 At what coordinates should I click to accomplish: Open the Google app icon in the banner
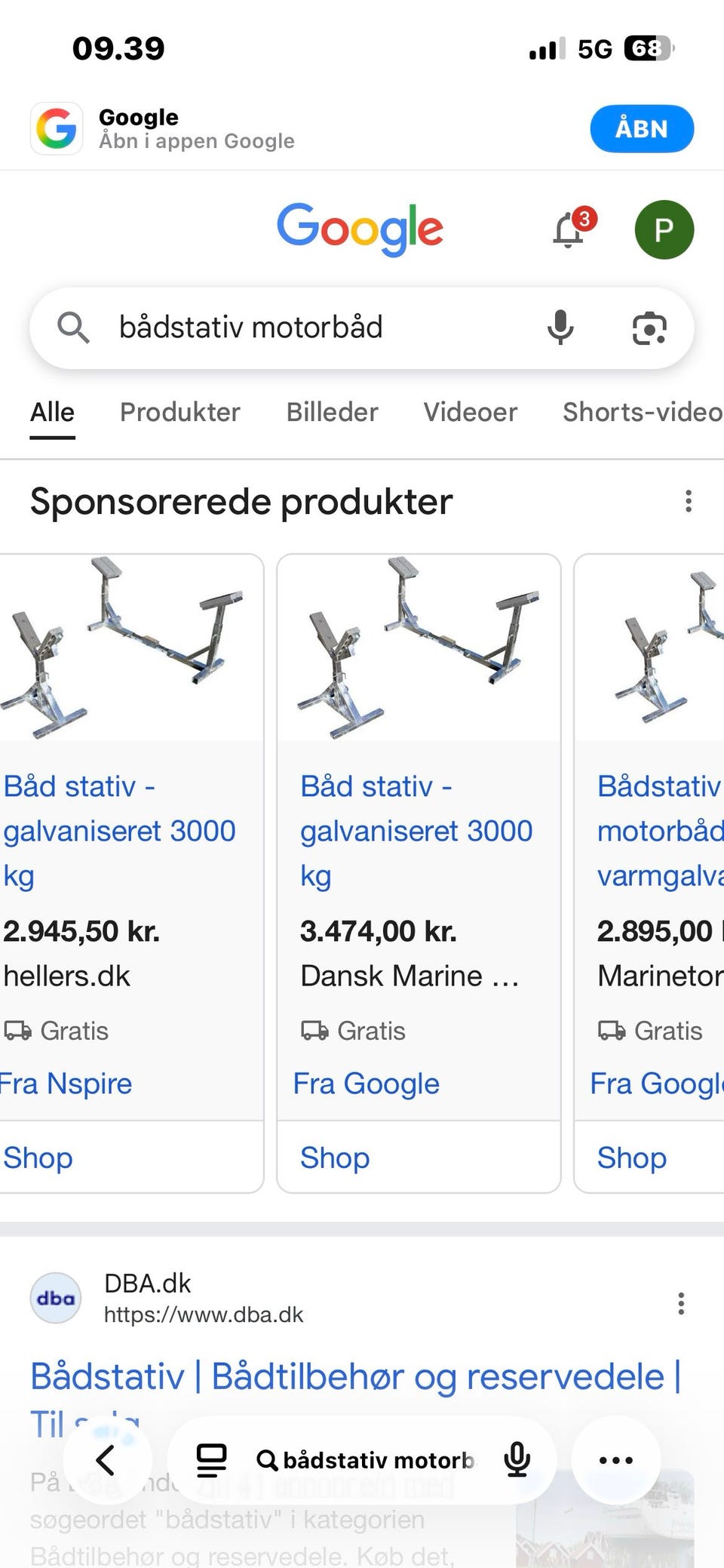click(x=55, y=128)
